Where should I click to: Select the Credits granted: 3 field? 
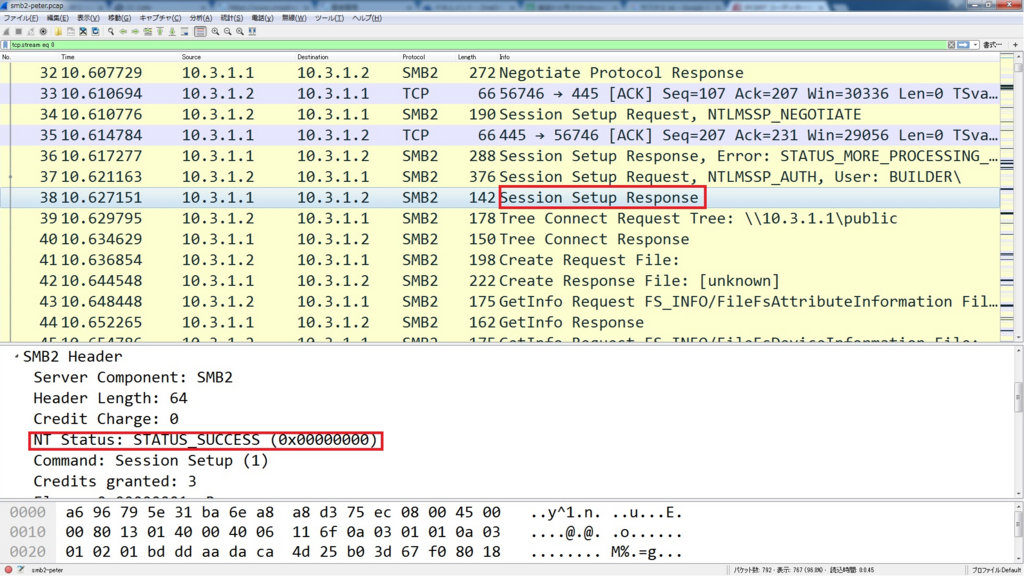pyautogui.click(x=115, y=482)
